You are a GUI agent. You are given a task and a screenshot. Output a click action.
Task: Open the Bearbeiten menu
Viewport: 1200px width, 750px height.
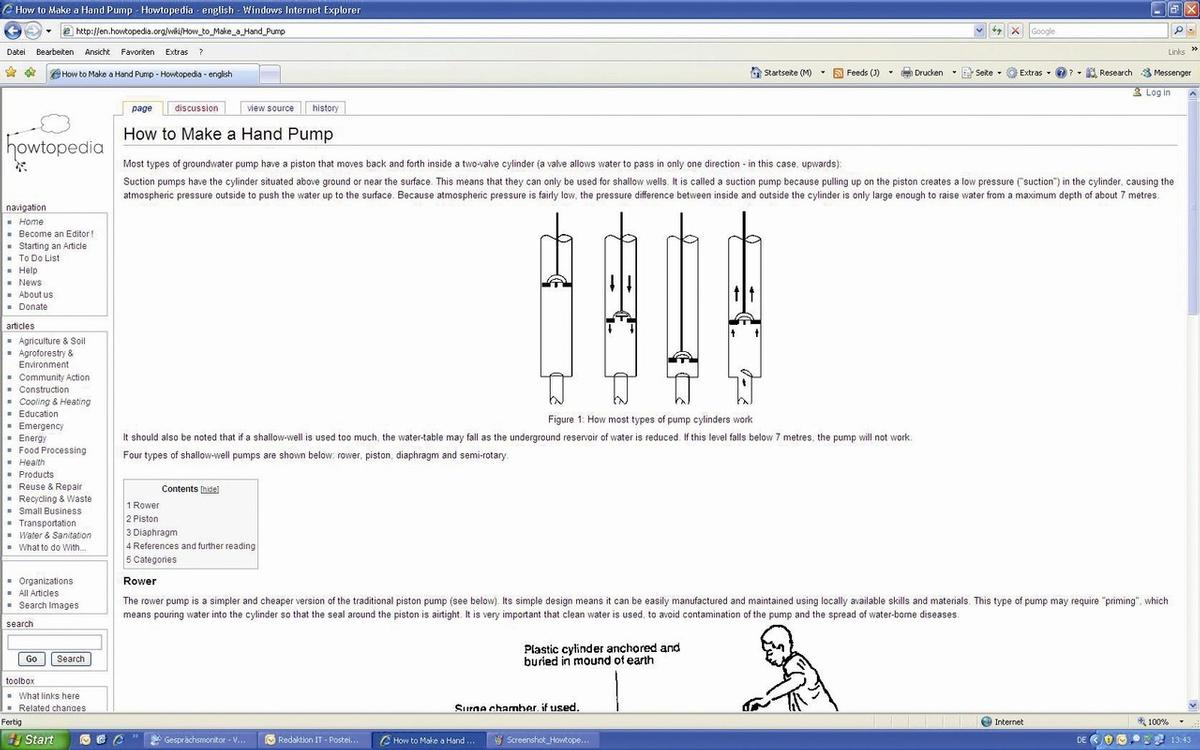click(x=55, y=52)
